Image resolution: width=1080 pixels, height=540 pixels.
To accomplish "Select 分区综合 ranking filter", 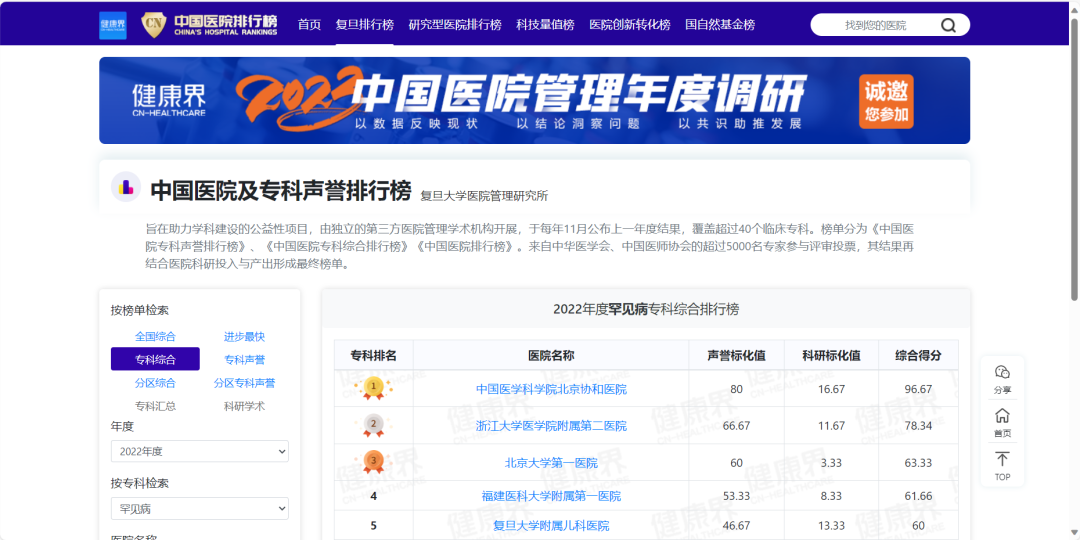I will (x=155, y=383).
